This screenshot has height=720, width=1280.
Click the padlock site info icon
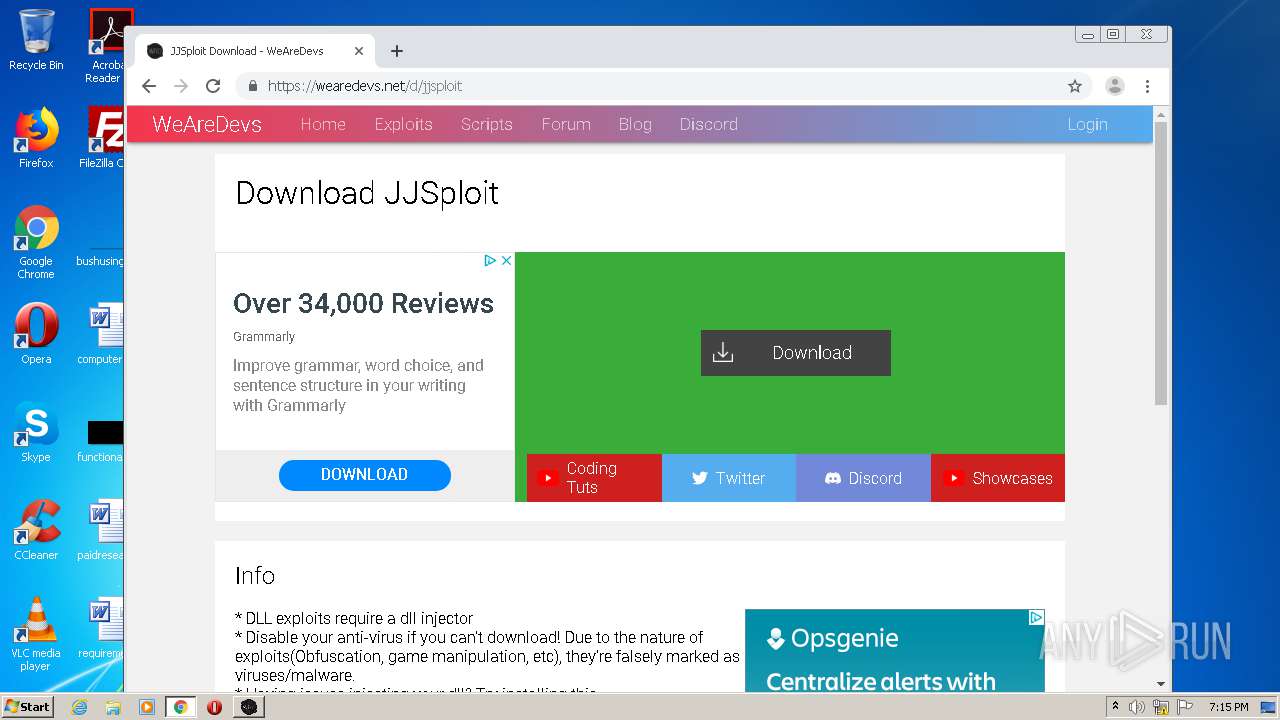point(253,86)
